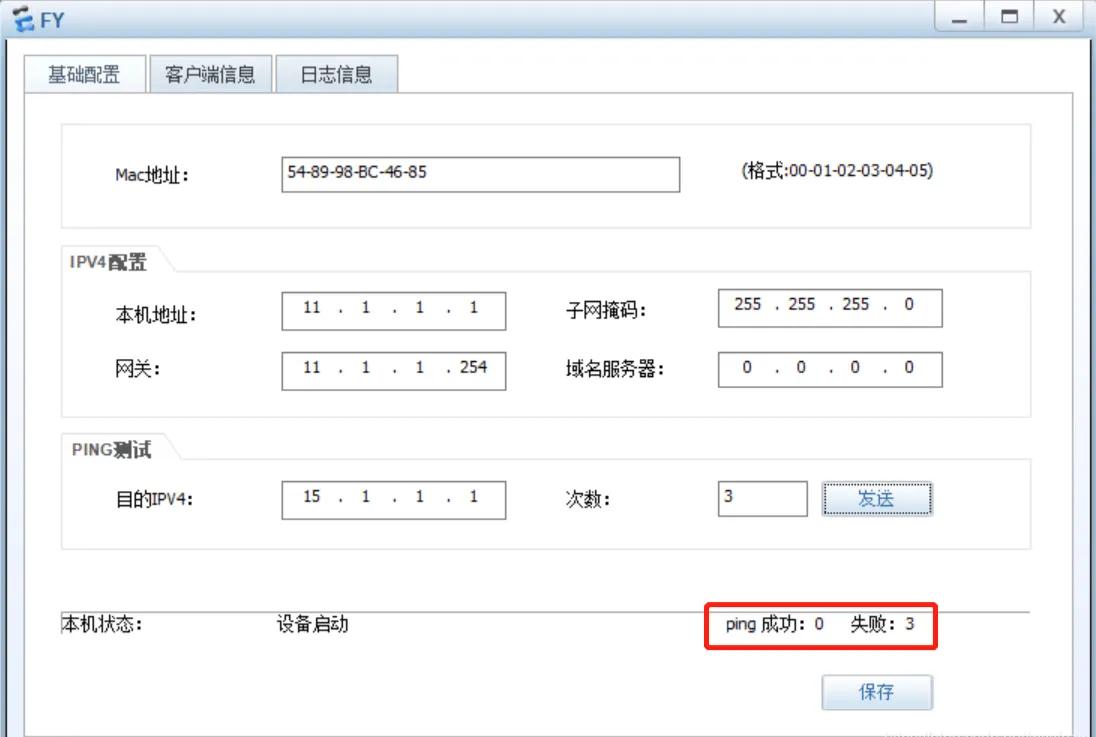The width and height of the screenshot is (1096, 737).
Task: Click the 域名服务器 input field
Action: [829, 368]
